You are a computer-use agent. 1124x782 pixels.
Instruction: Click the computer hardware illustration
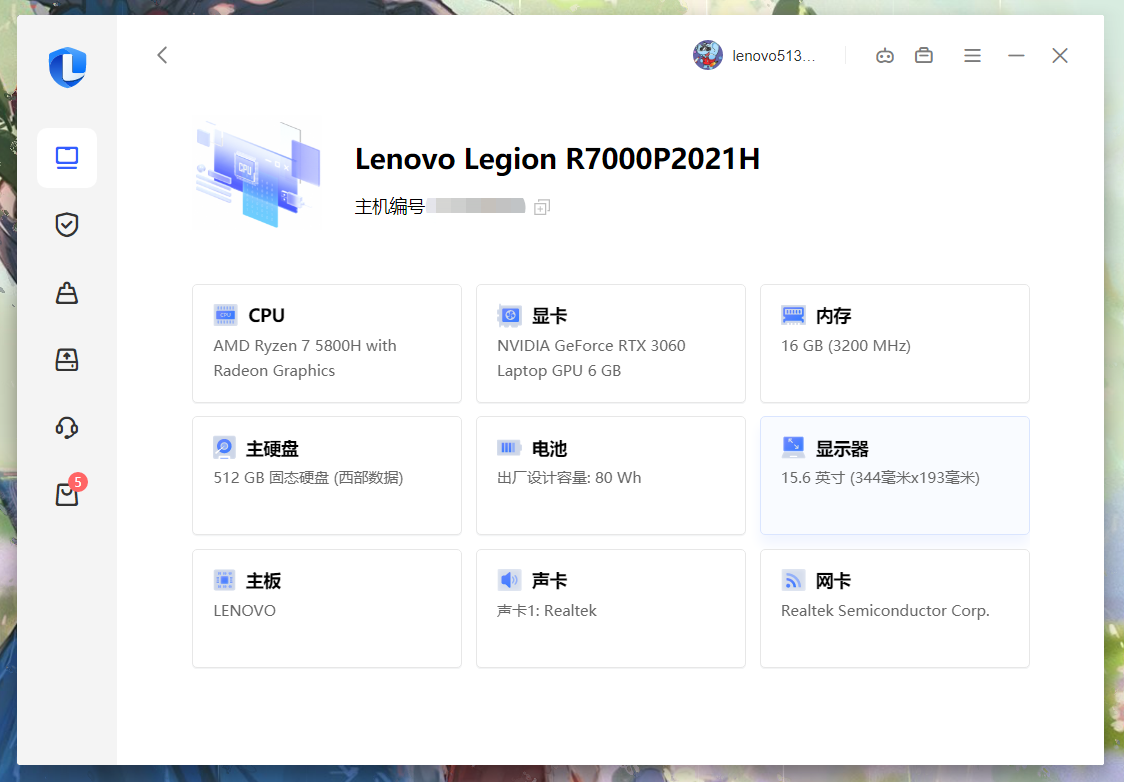258,173
